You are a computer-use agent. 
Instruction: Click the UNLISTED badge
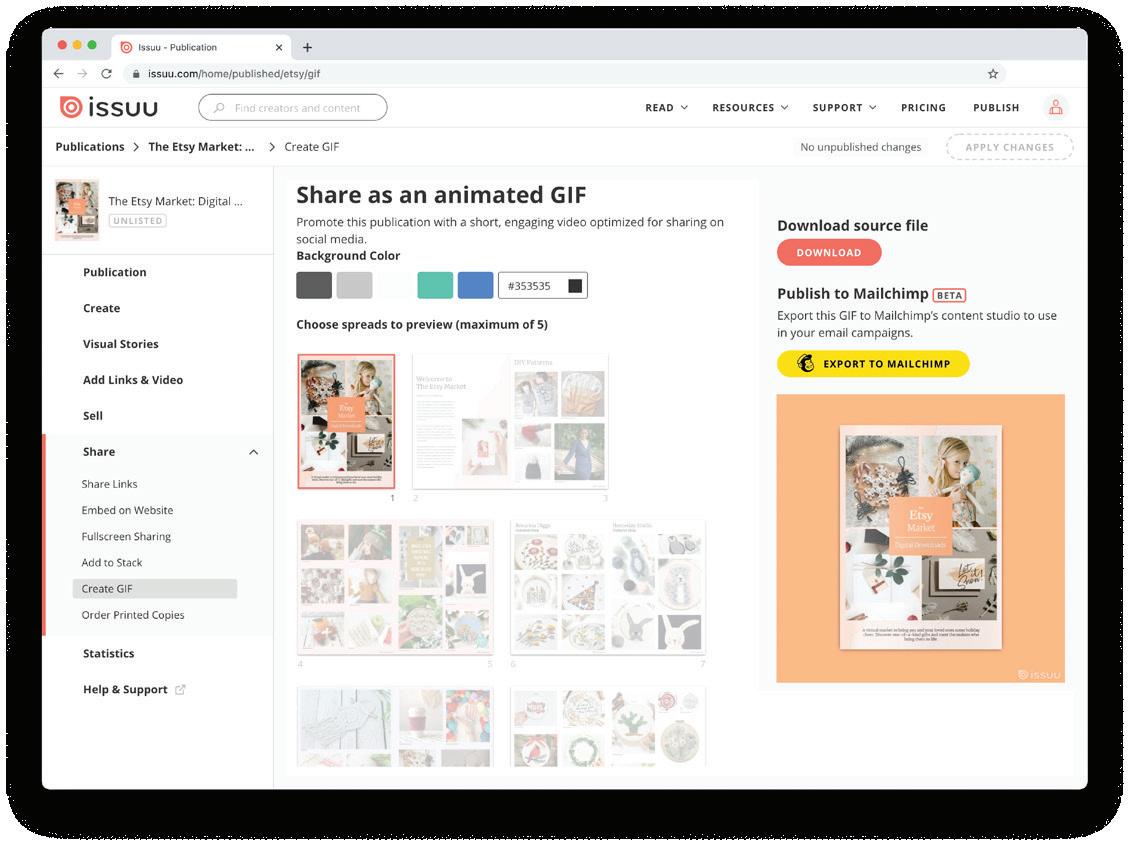click(x=138, y=220)
